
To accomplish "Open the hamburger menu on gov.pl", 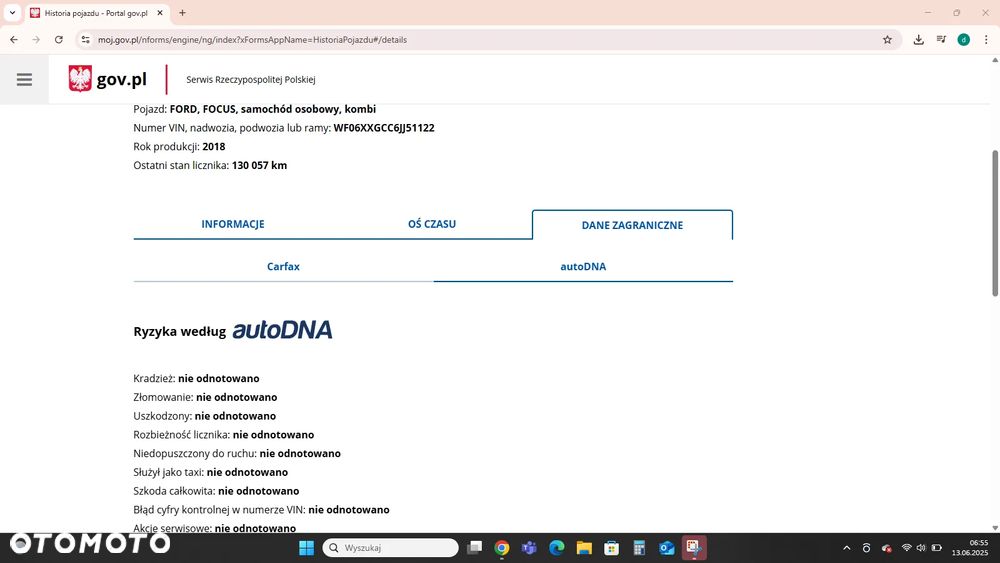I will [x=24, y=80].
